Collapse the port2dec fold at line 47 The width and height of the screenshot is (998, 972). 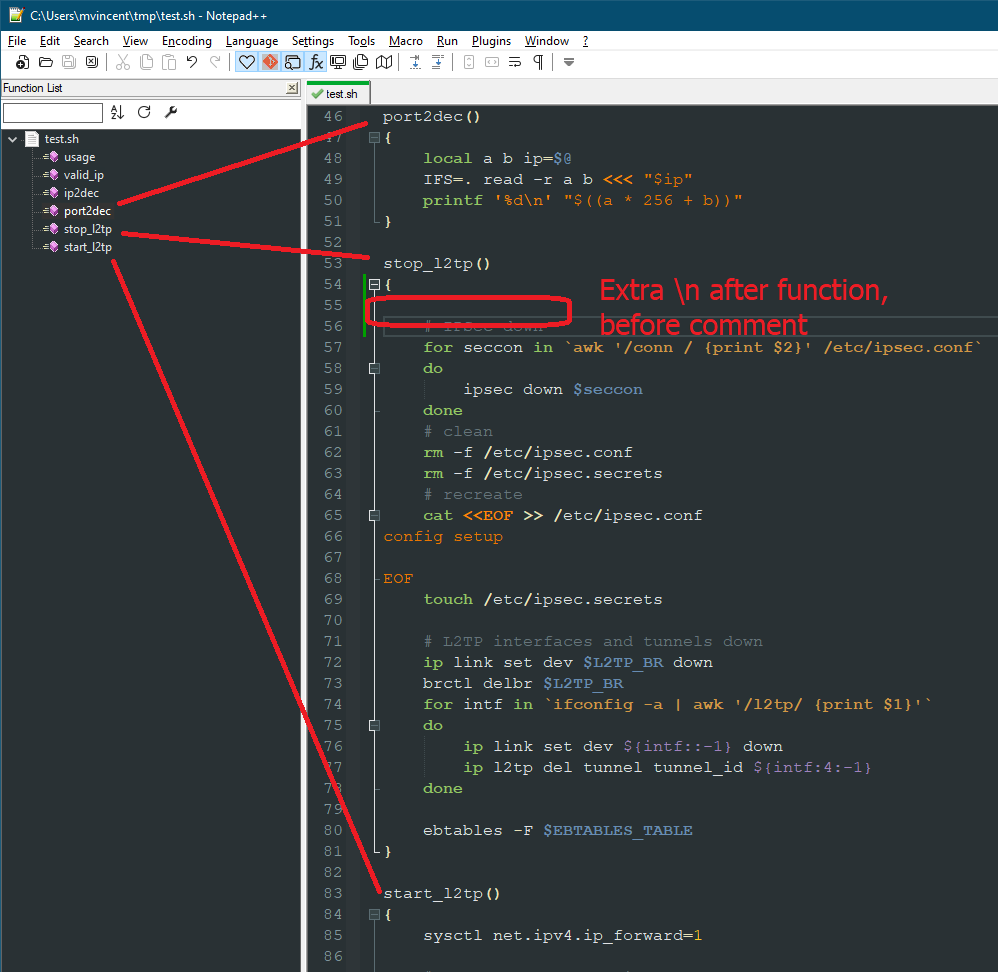374,137
